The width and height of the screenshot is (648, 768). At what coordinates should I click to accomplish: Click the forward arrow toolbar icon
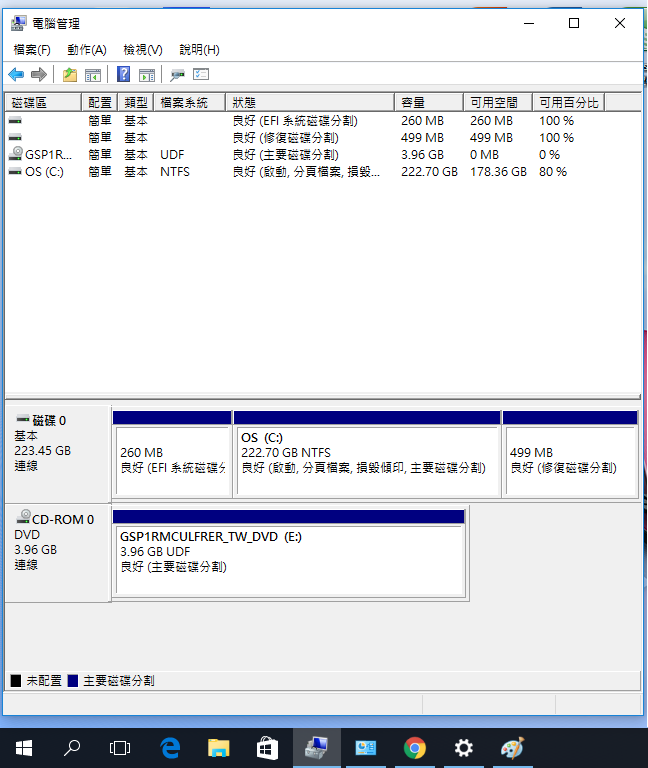tap(39, 74)
